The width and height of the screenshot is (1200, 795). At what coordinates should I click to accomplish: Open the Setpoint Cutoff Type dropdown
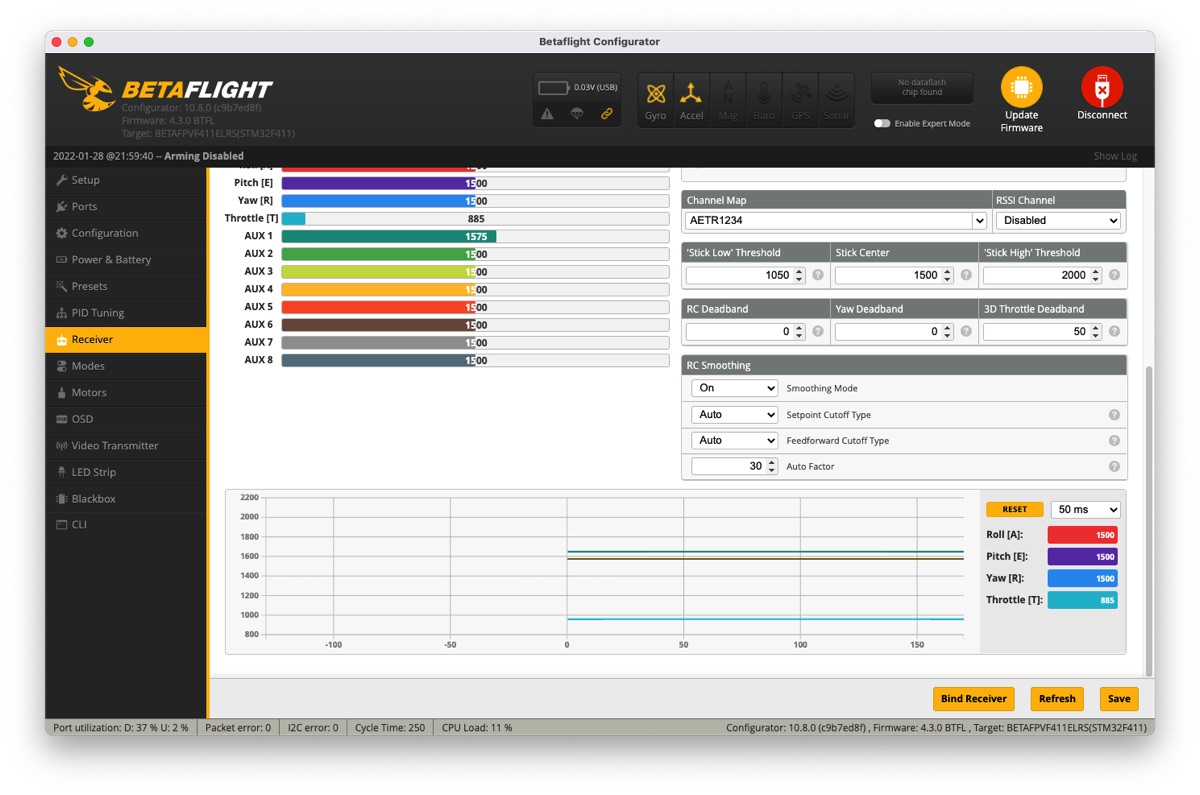734,414
